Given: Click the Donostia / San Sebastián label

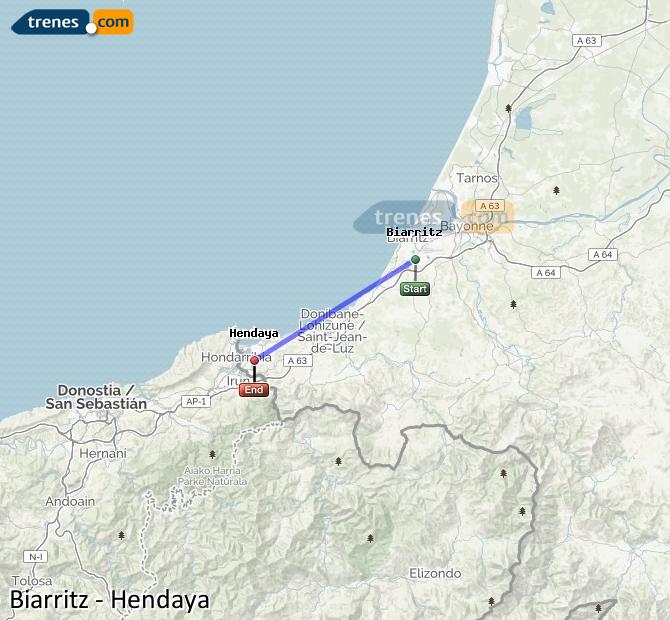Looking at the screenshot, I should (96, 397).
